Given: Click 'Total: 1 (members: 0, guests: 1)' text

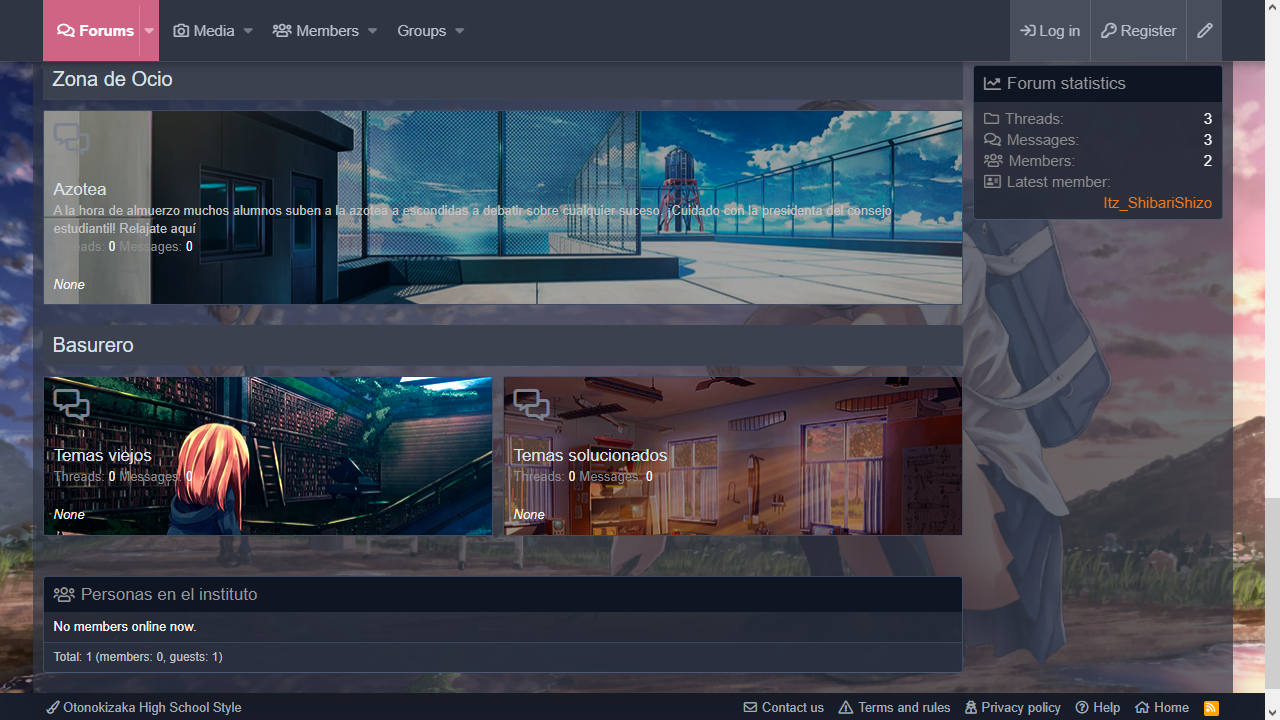Looking at the screenshot, I should [138, 657].
